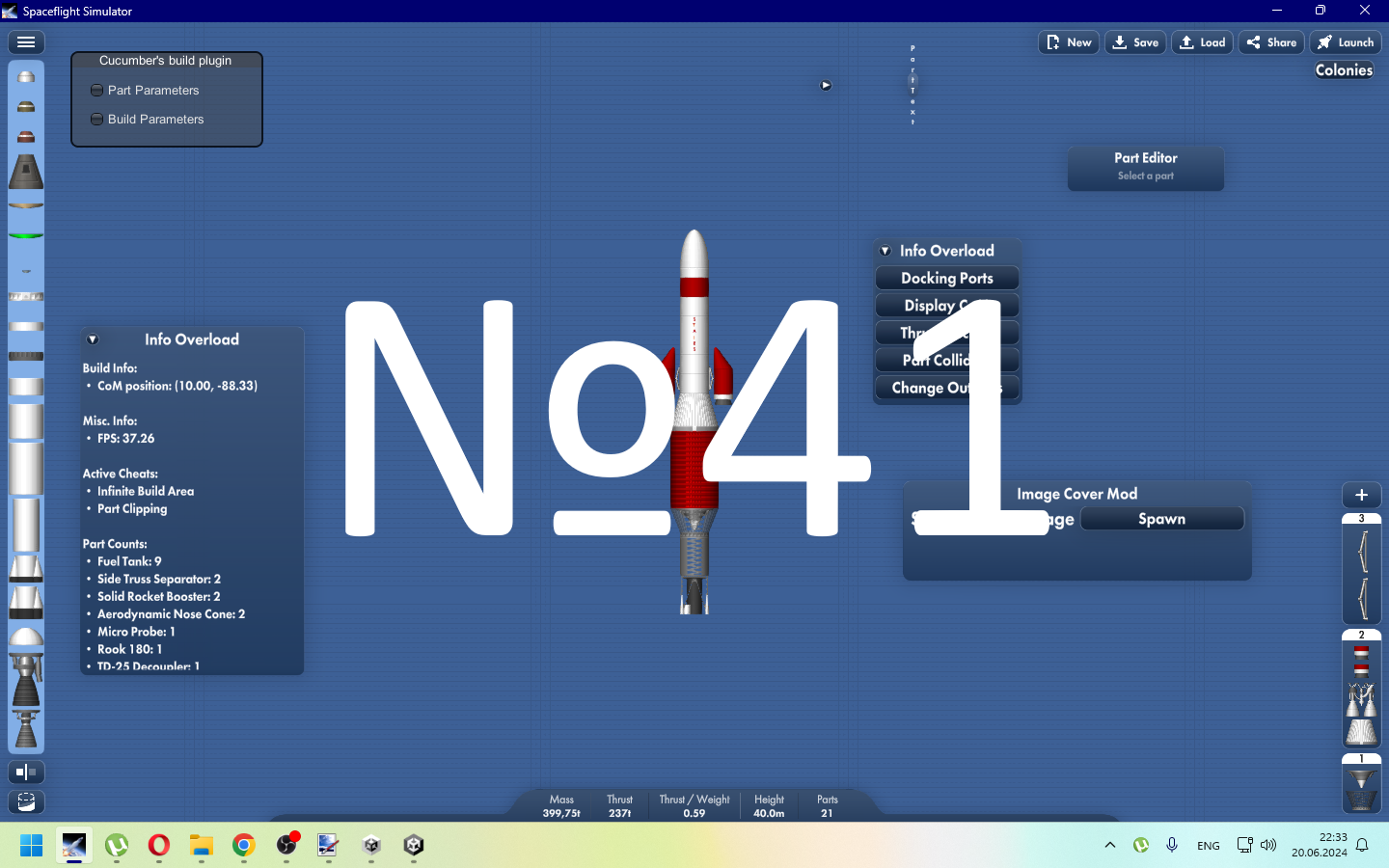
Task: Select the large rocket engine with side pipe
Action: coord(26,681)
